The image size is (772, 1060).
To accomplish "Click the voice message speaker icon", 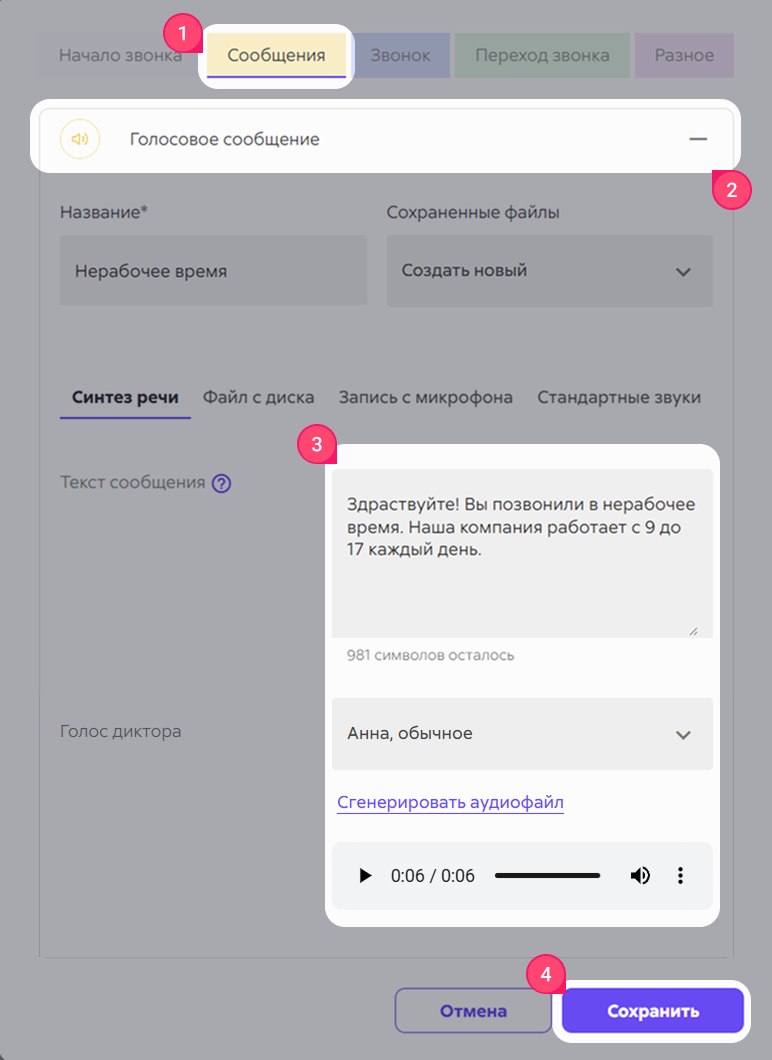I will (x=80, y=139).
